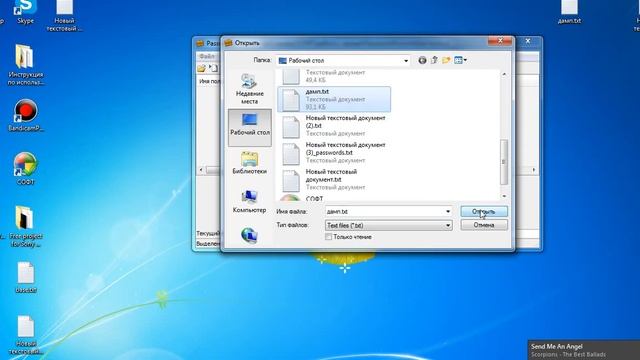Select Недавние места in places bar

(x=249, y=89)
